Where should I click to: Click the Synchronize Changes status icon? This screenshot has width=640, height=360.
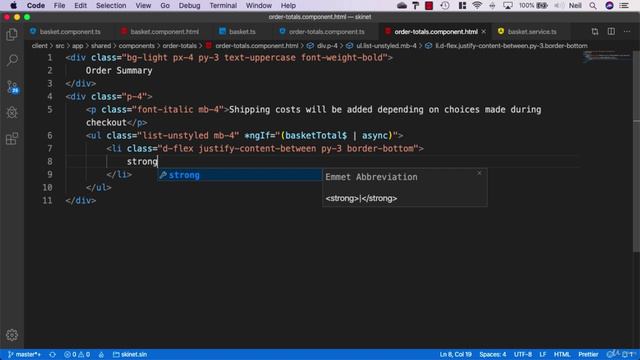click(52, 354)
